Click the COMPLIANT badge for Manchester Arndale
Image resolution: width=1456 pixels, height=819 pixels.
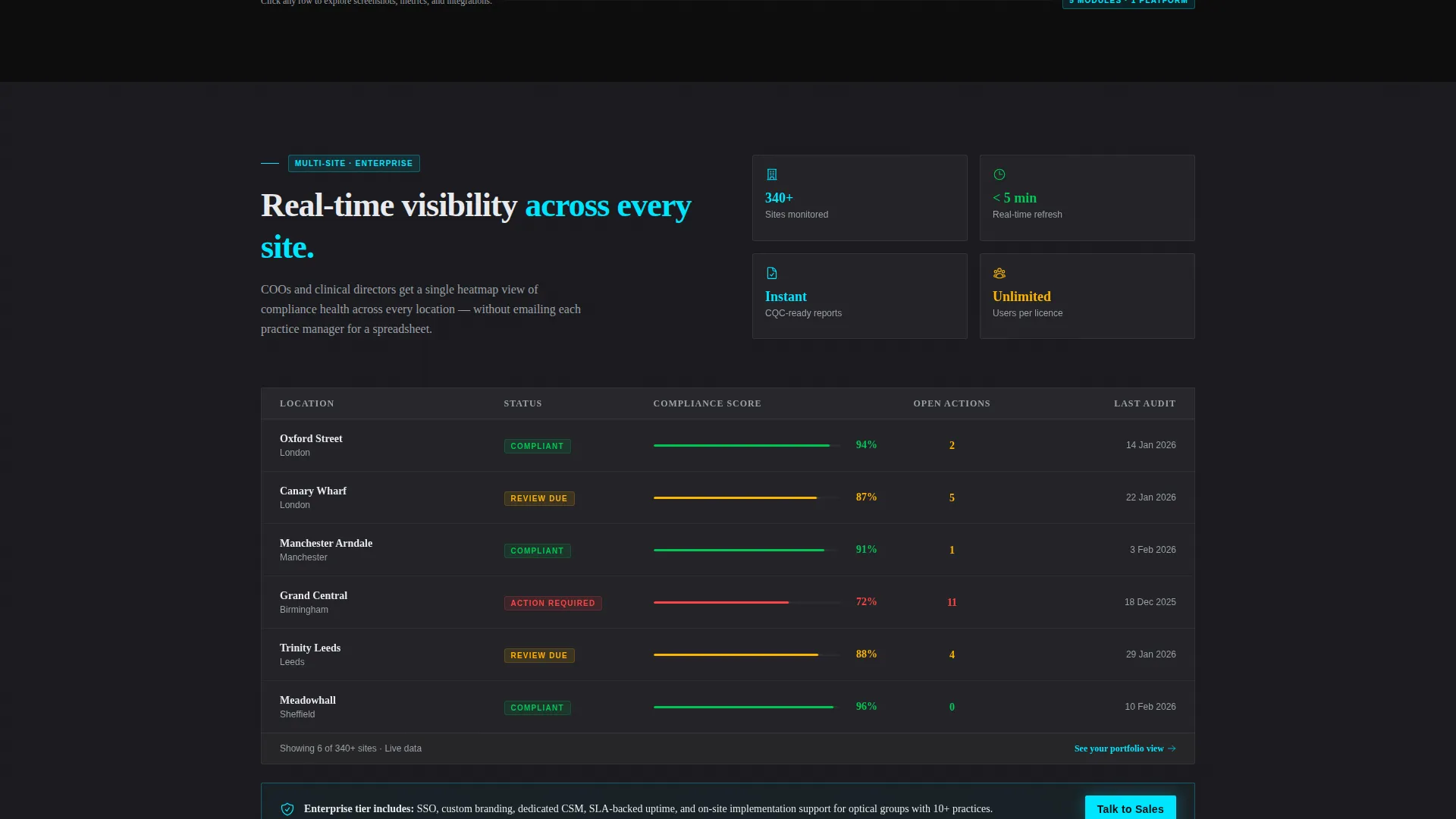tap(537, 551)
